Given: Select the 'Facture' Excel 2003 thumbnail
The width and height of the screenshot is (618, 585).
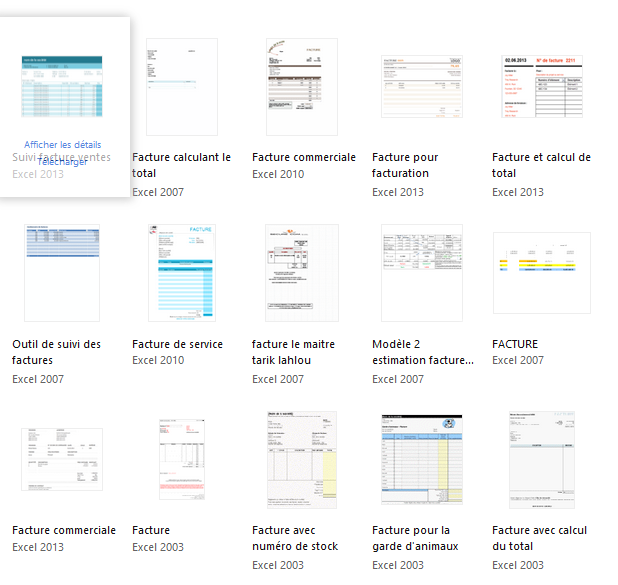Looking at the screenshot, I should (x=182, y=460).
